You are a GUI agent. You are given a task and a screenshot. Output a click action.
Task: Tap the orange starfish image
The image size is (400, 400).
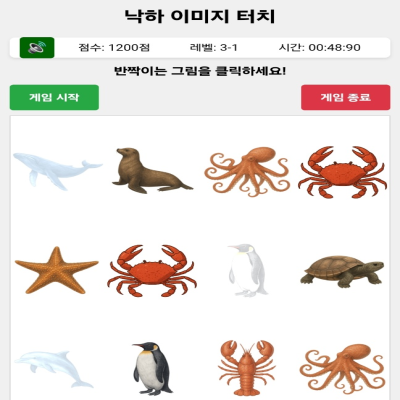click(57, 270)
